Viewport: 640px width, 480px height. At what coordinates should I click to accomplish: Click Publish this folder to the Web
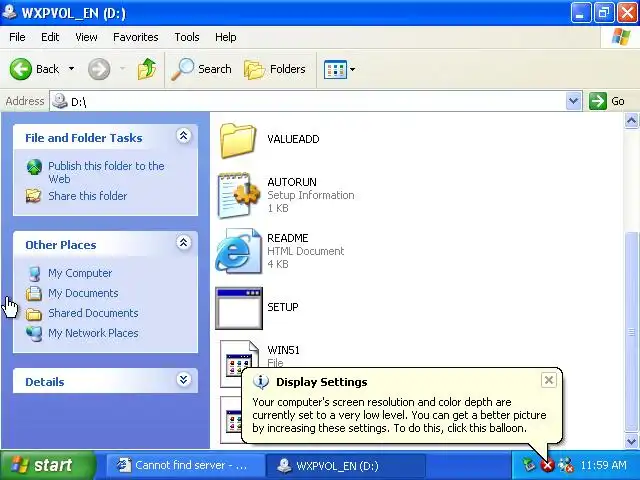(106, 172)
